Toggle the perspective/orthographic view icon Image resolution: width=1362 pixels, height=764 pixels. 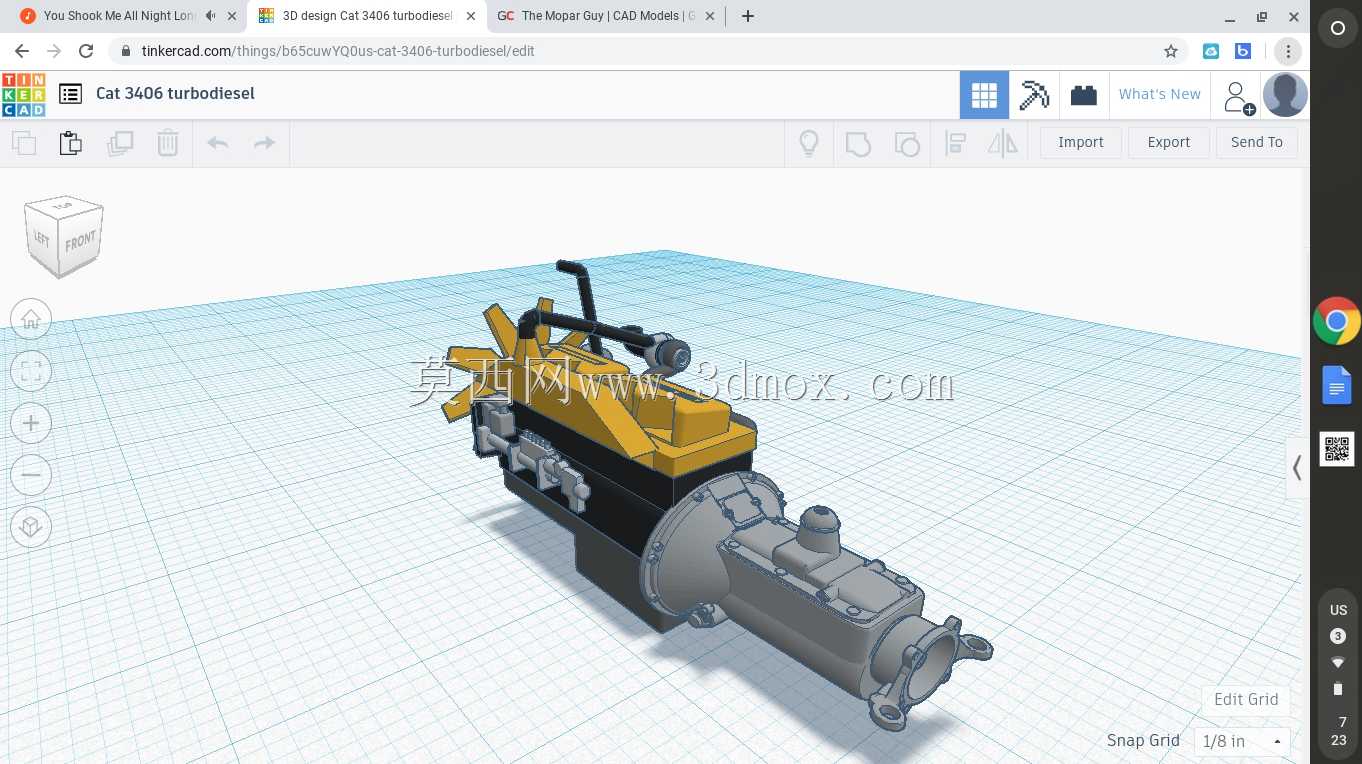[x=31, y=527]
